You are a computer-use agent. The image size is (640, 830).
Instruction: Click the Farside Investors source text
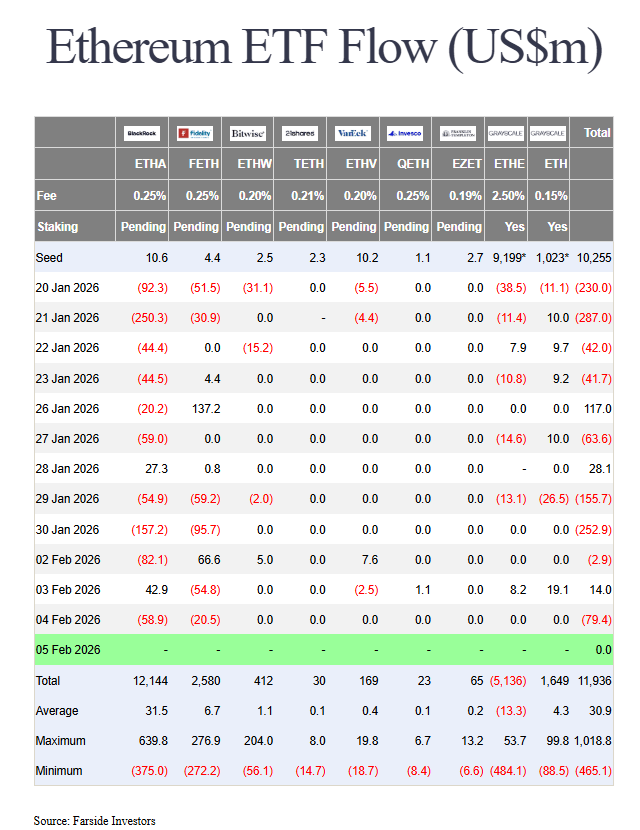point(95,820)
